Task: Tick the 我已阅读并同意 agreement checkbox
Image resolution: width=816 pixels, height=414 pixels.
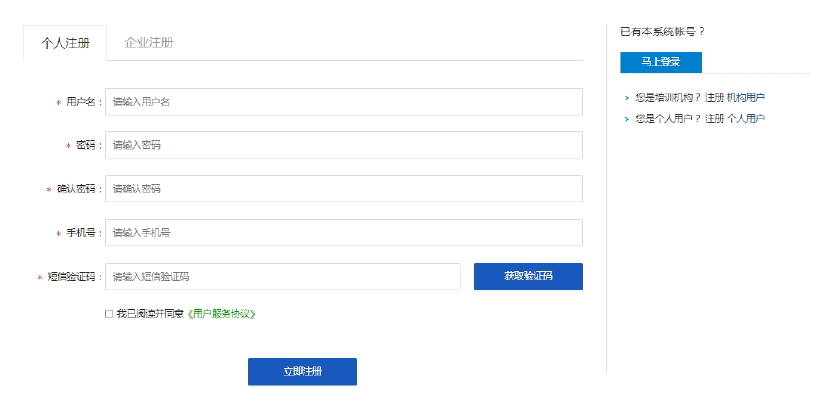Action: (x=109, y=314)
